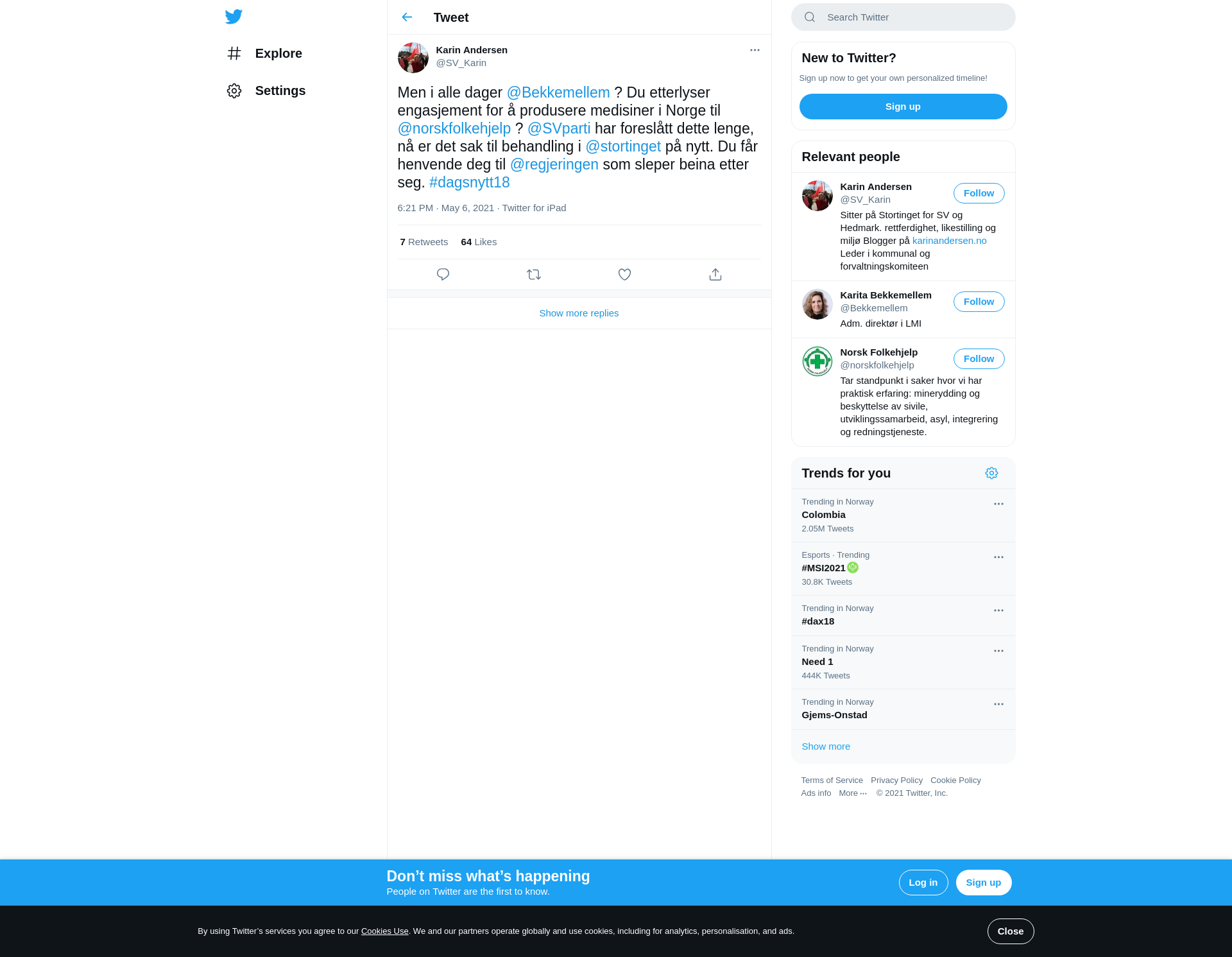Open more options for #MSI2021 trend
The height and width of the screenshot is (957, 1232).
[x=998, y=557]
